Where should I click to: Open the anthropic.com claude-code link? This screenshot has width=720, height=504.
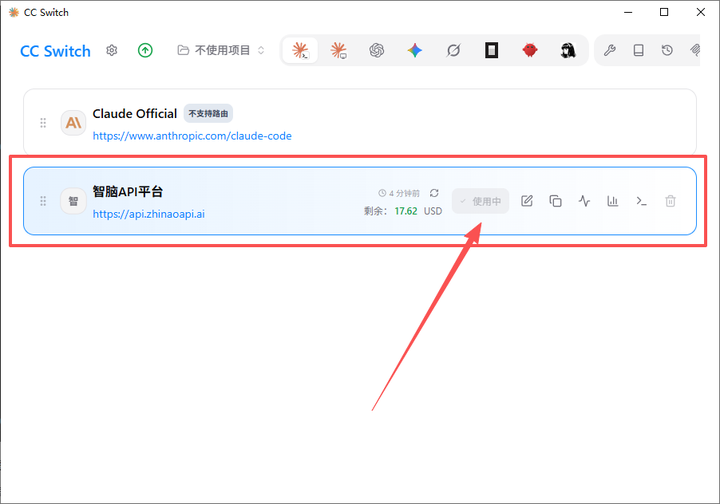192,136
